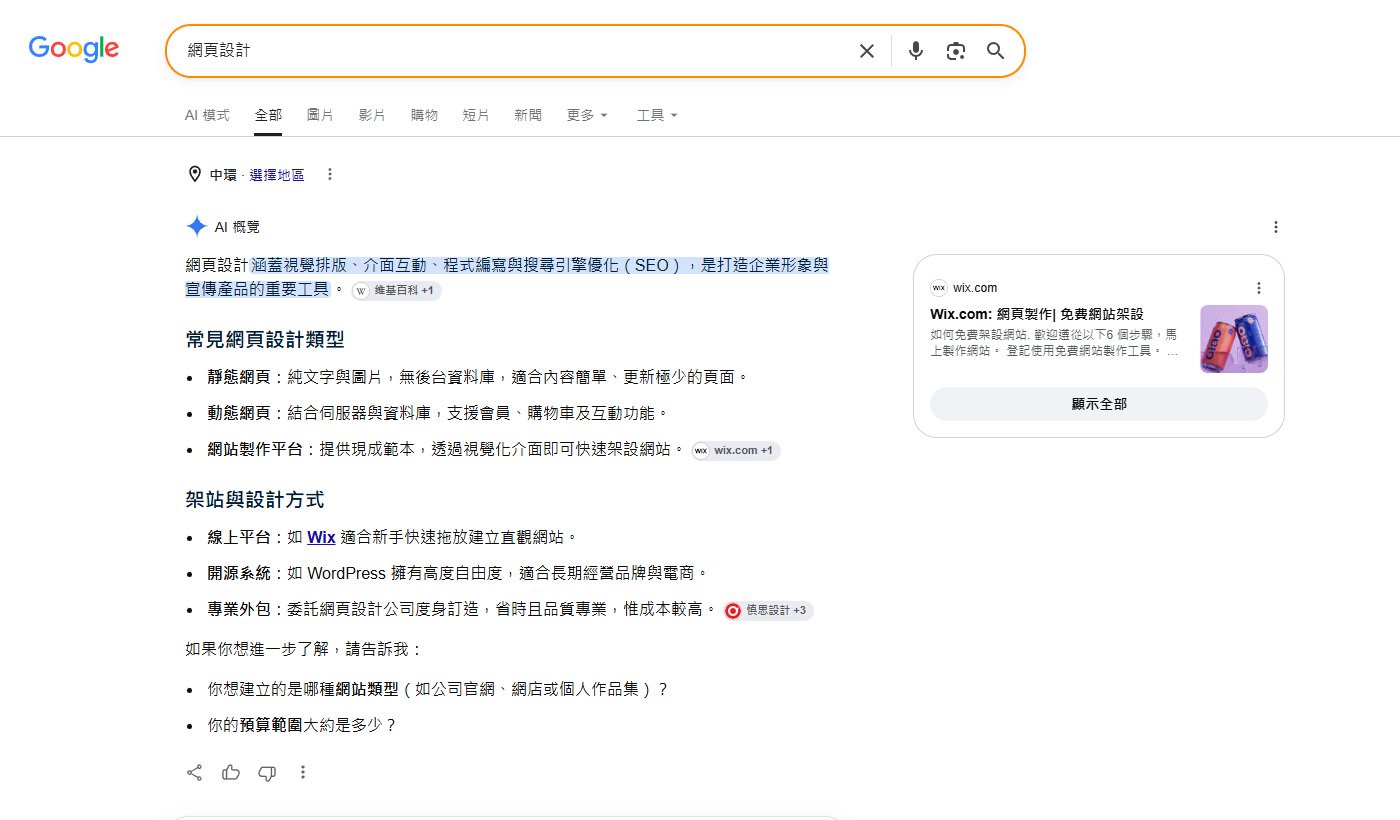This screenshot has width=1400, height=820.
Task: Click the 常見網頁設計類型 heading
Action: point(265,339)
